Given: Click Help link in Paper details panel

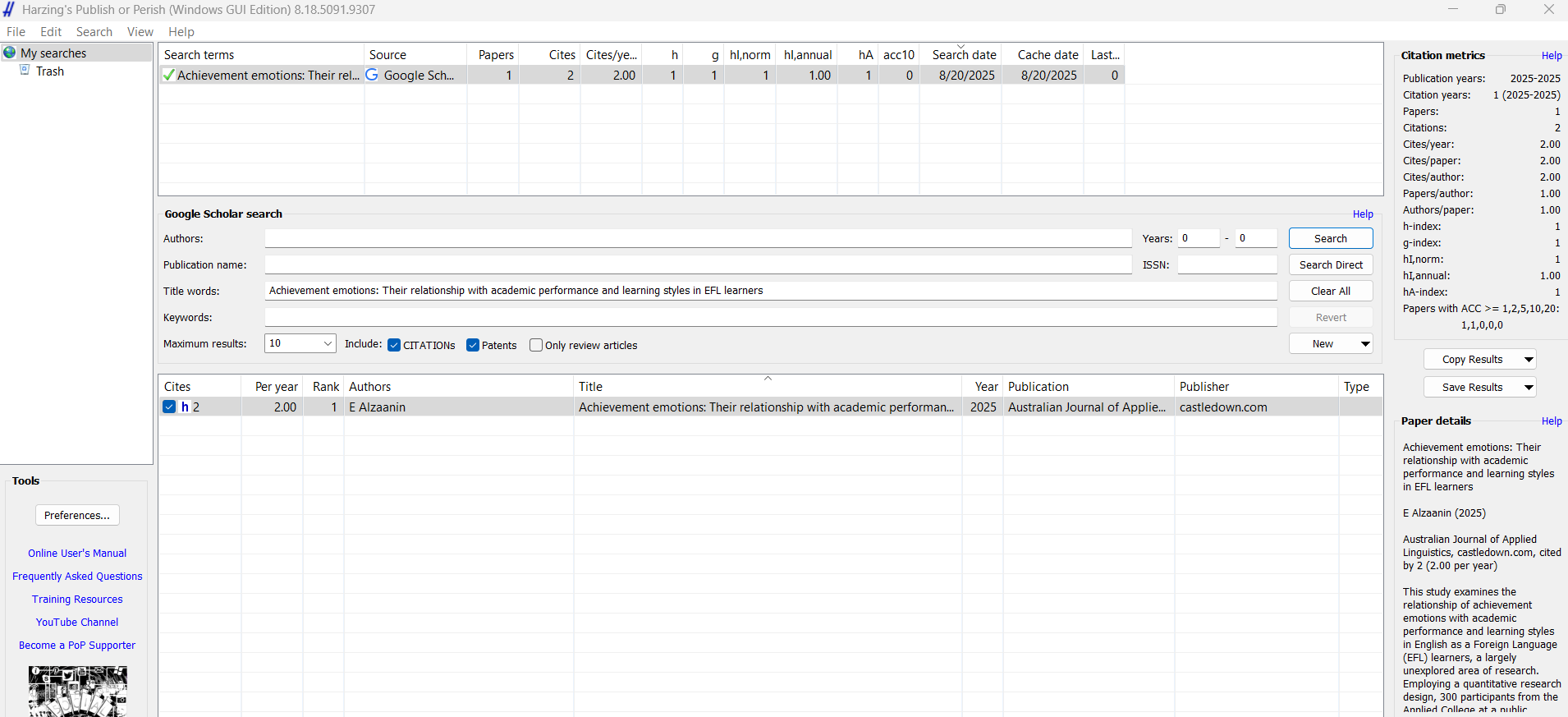Looking at the screenshot, I should tap(1552, 421).
